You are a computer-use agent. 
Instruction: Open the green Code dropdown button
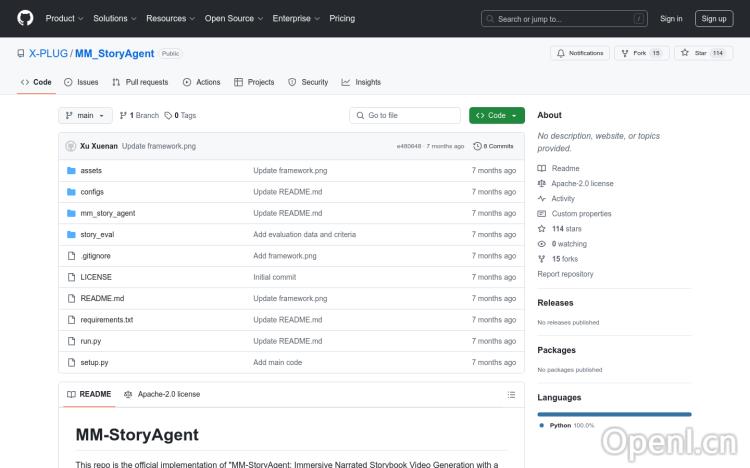click(x=496, y=115)
